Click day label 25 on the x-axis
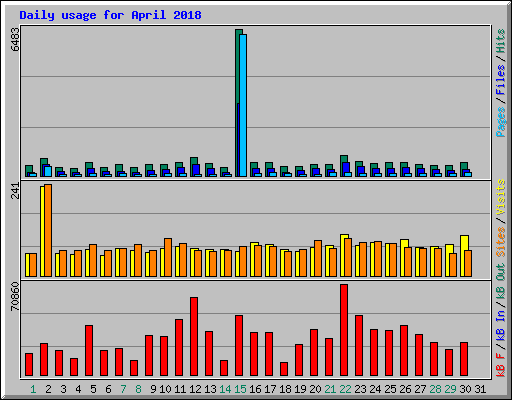Viewport: 512px width, 400px height. pyautogui.click(x=390, y=389)
